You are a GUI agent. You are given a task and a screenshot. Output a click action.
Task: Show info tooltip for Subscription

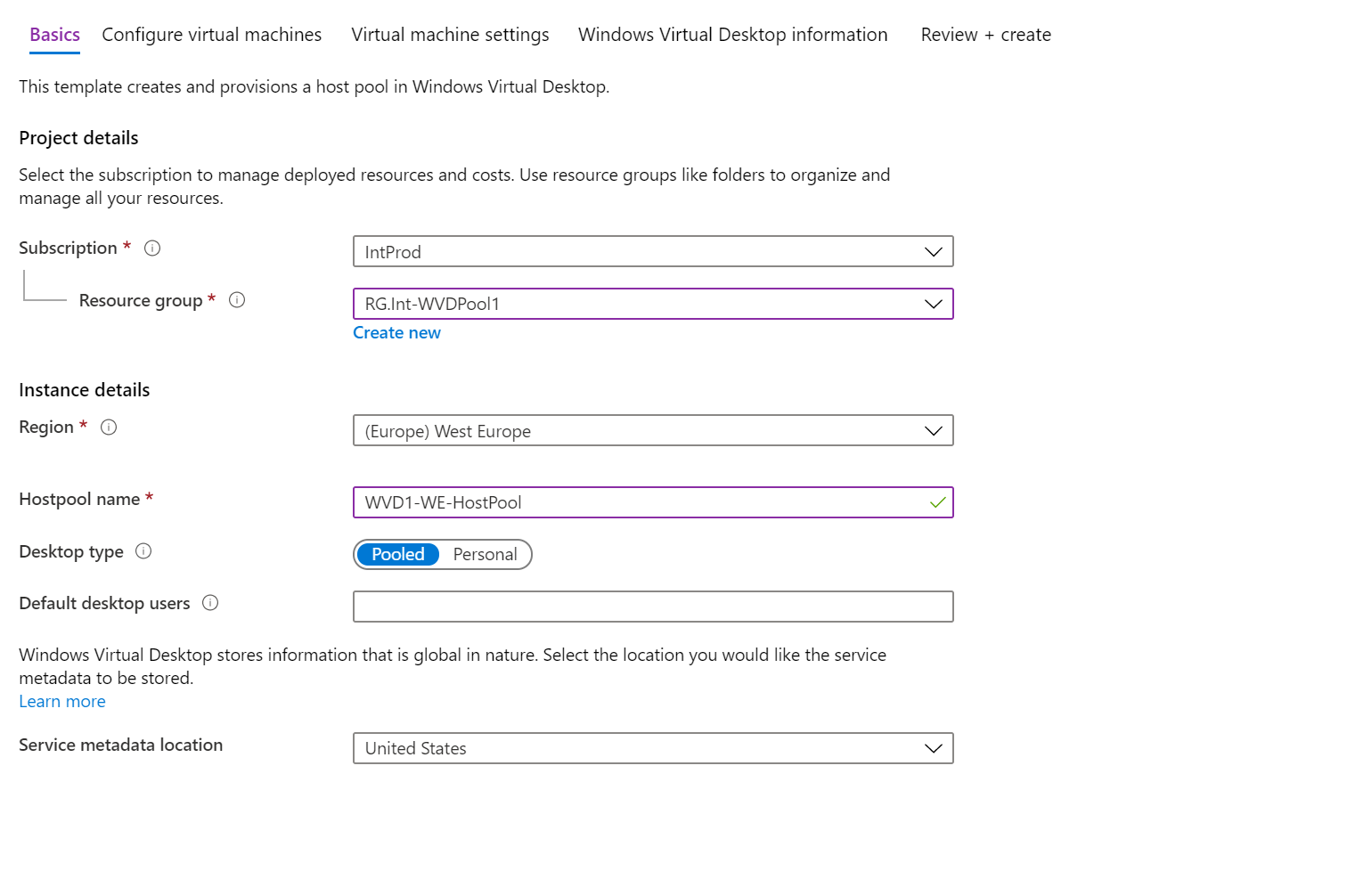[x=152, y=248]
